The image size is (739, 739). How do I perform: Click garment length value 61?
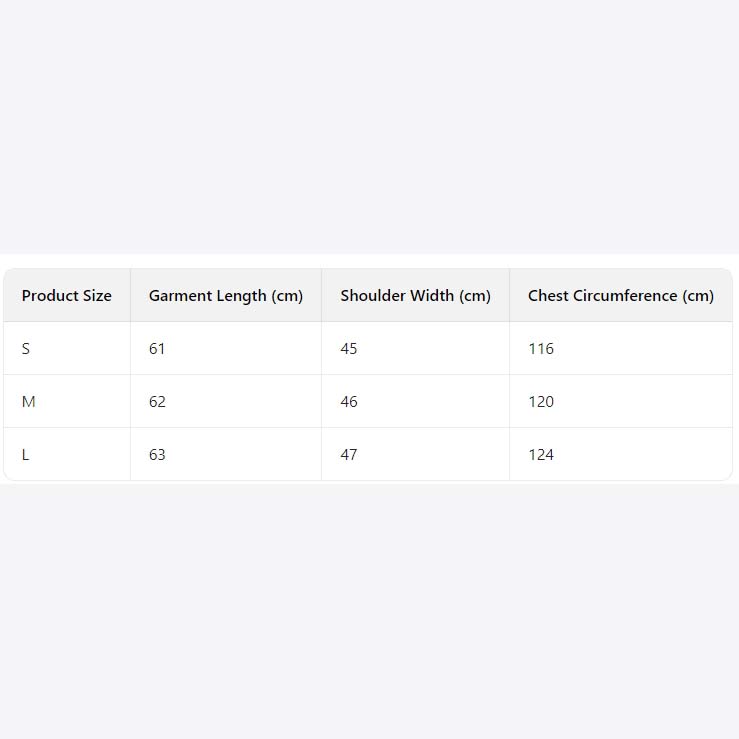[x=157, y=349]
